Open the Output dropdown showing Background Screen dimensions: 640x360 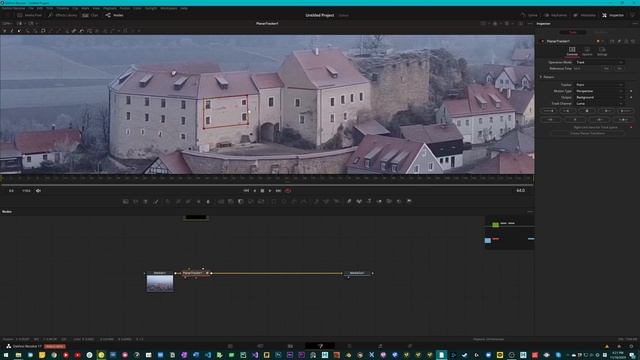coord(599,98)
